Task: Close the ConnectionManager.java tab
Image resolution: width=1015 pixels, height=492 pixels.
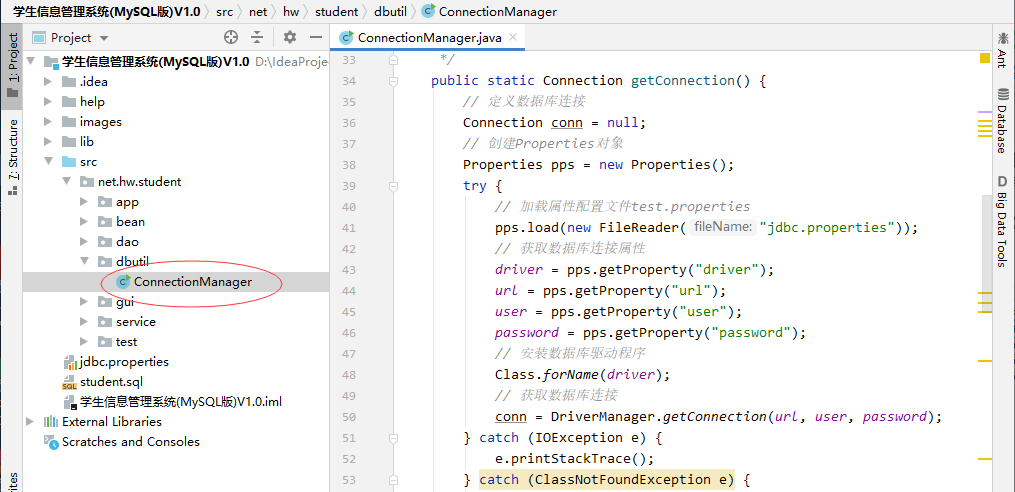Action: click(x=513, y=38)
